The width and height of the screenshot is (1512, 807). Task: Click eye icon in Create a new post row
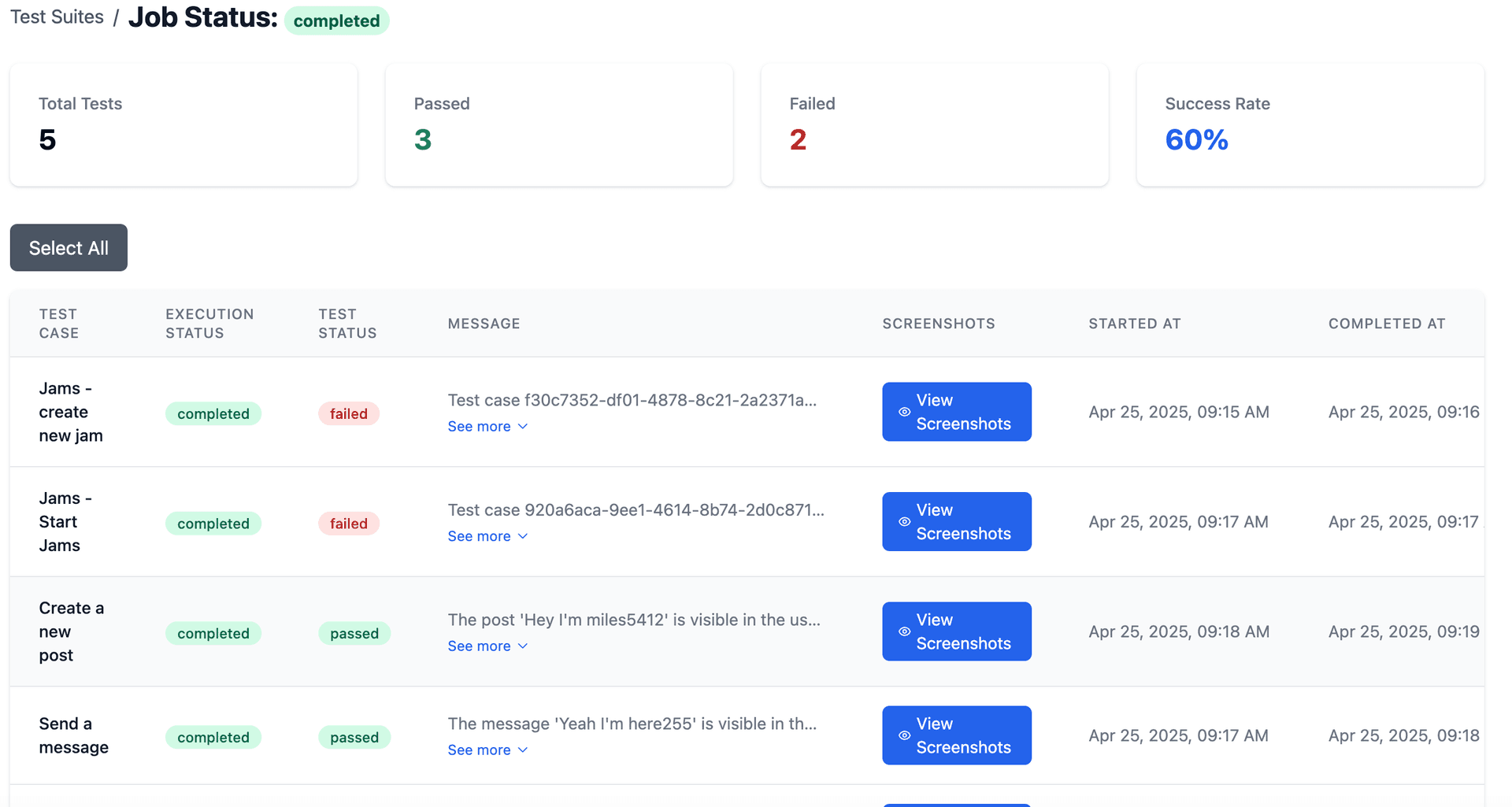pyautogui.click(x=905, y=631)
